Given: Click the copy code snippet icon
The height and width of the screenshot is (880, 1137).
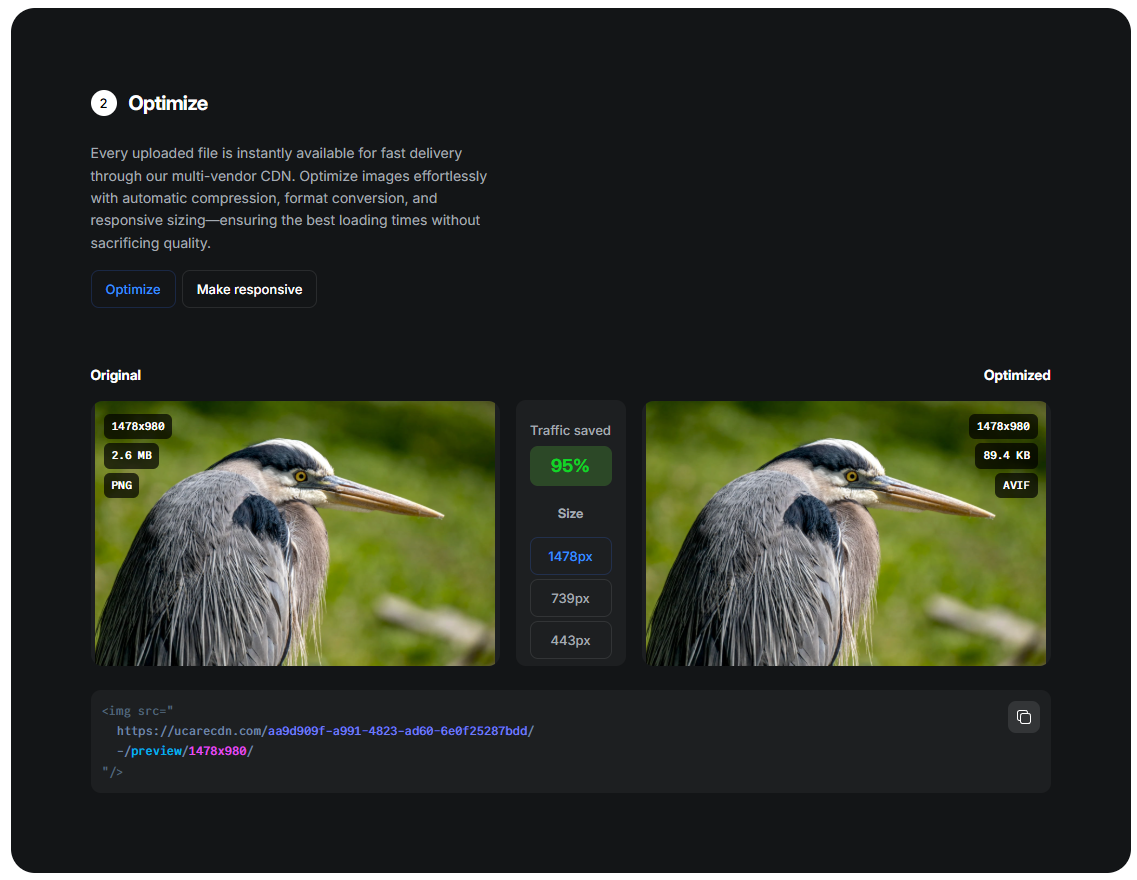Looking at the screenshot, I should click(x=1023, y=717).
